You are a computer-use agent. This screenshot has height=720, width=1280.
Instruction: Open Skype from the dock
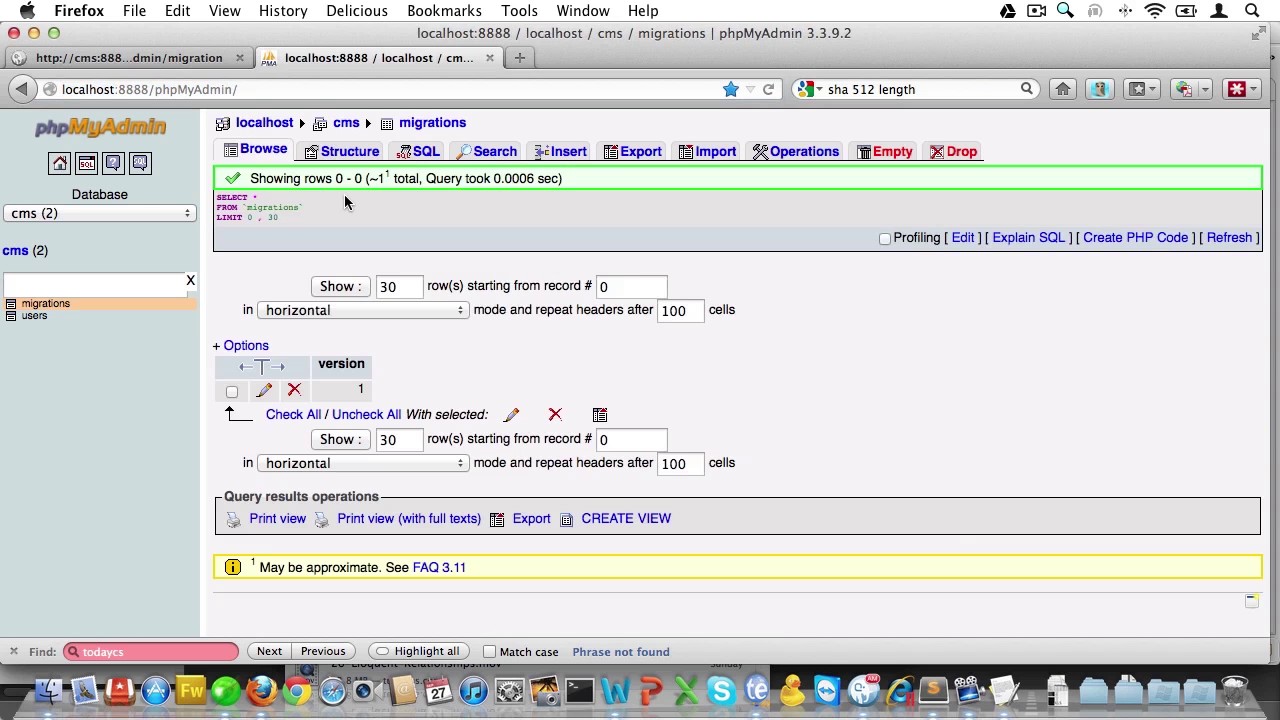coord(721,691)
